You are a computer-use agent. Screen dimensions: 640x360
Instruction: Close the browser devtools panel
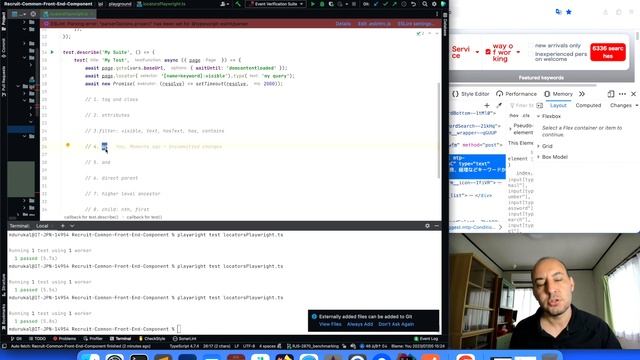point(633,94)
